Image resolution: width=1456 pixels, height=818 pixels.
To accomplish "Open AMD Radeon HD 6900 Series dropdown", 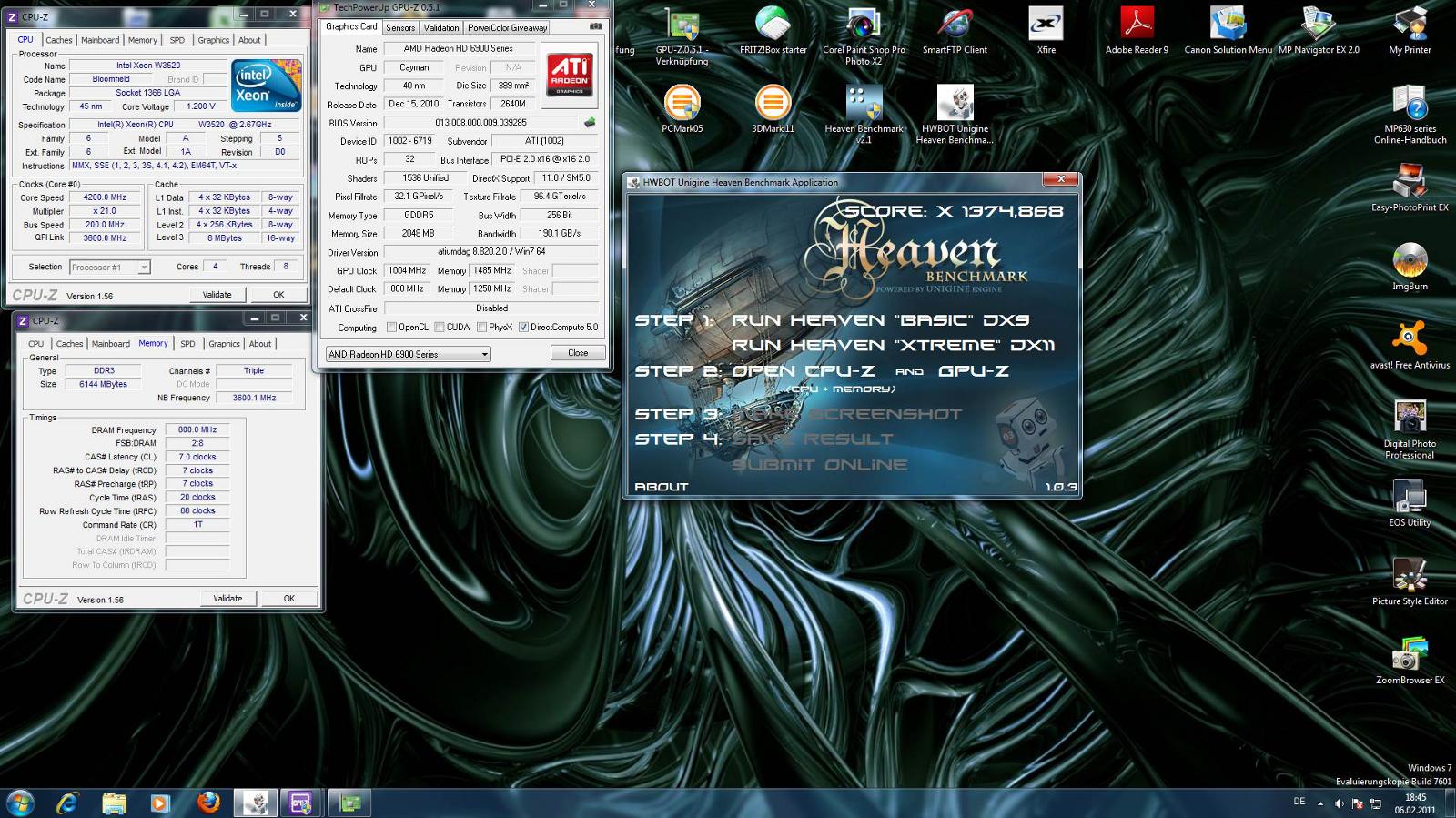I will (409, 354).
